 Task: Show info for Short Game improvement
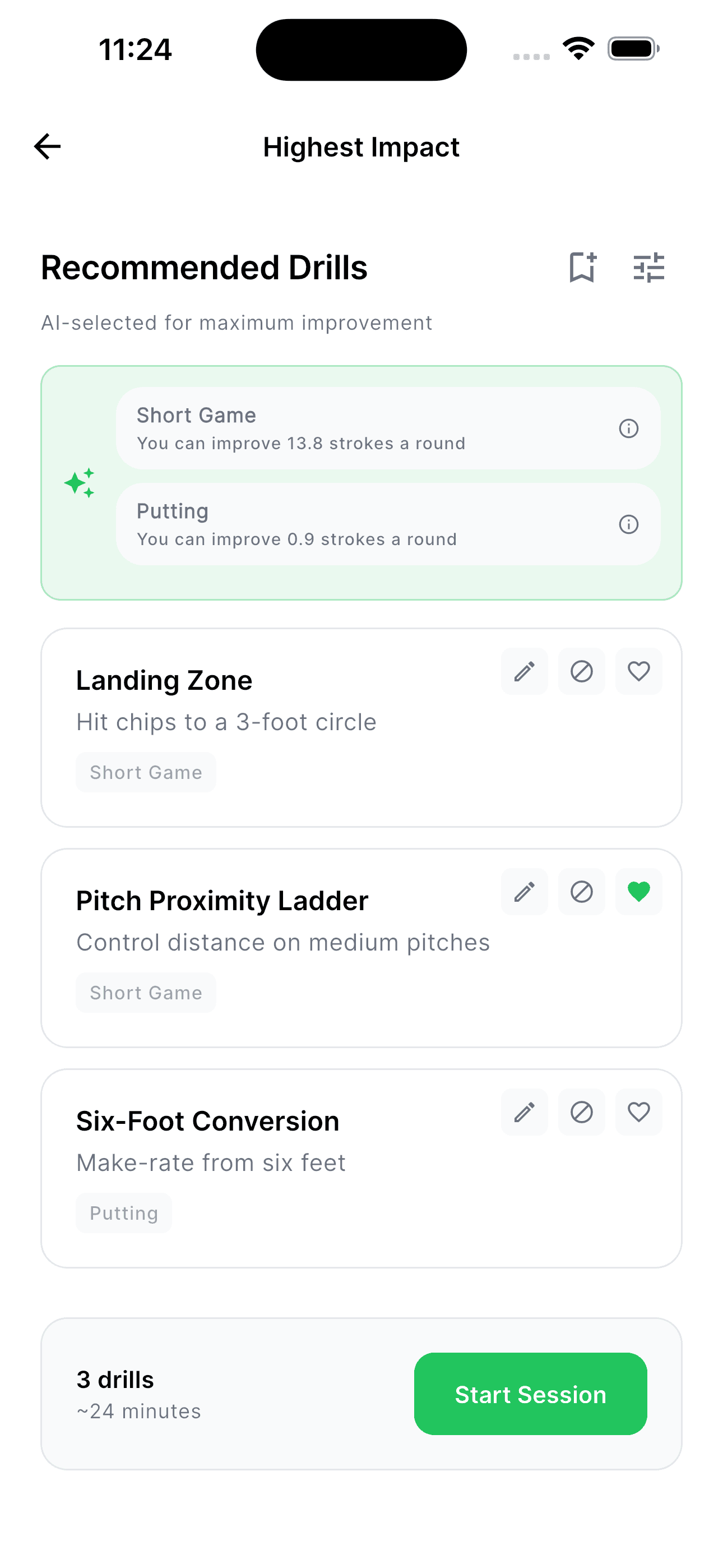pos(628,428)
